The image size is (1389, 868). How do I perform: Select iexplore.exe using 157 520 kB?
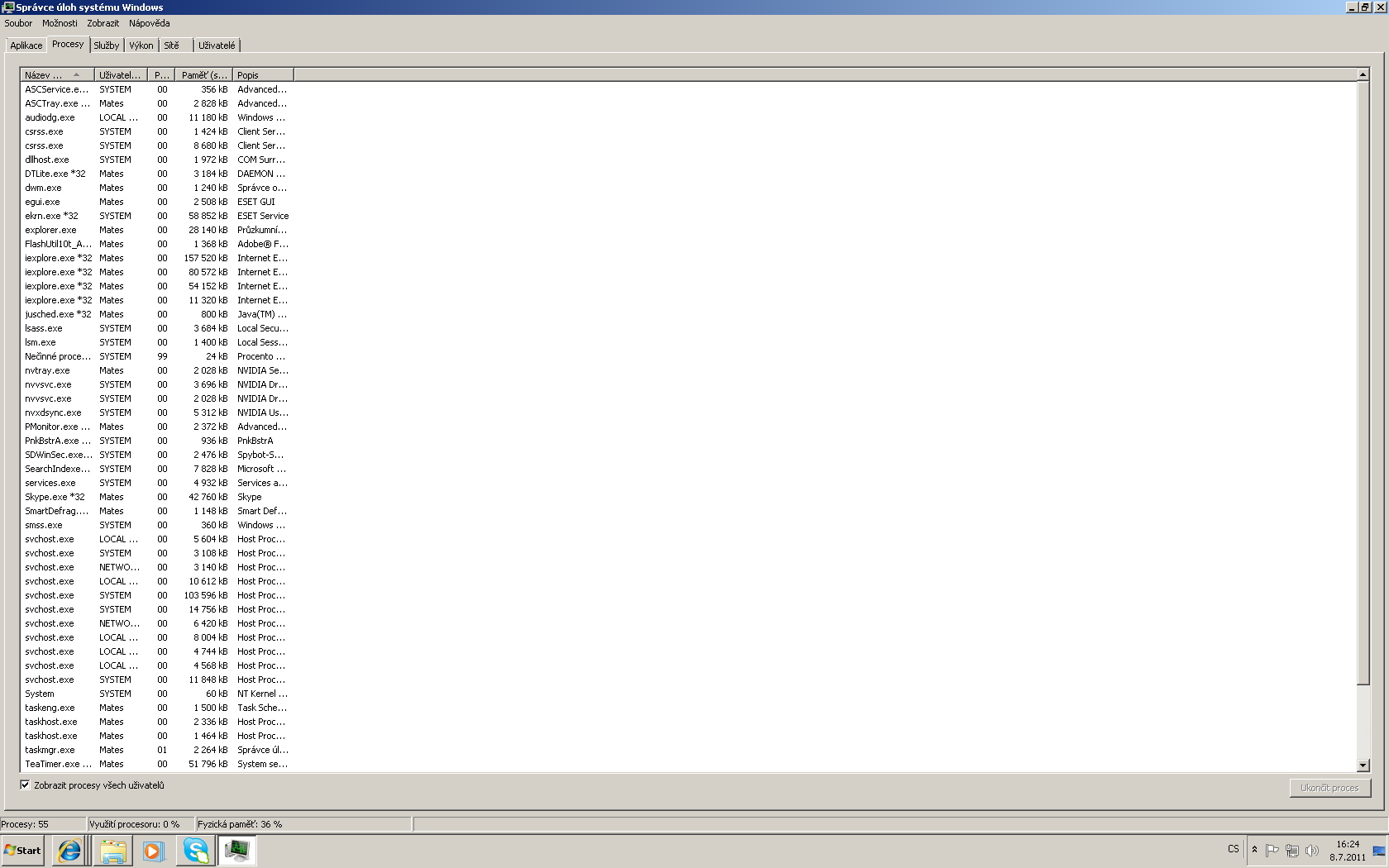point(157,258)
